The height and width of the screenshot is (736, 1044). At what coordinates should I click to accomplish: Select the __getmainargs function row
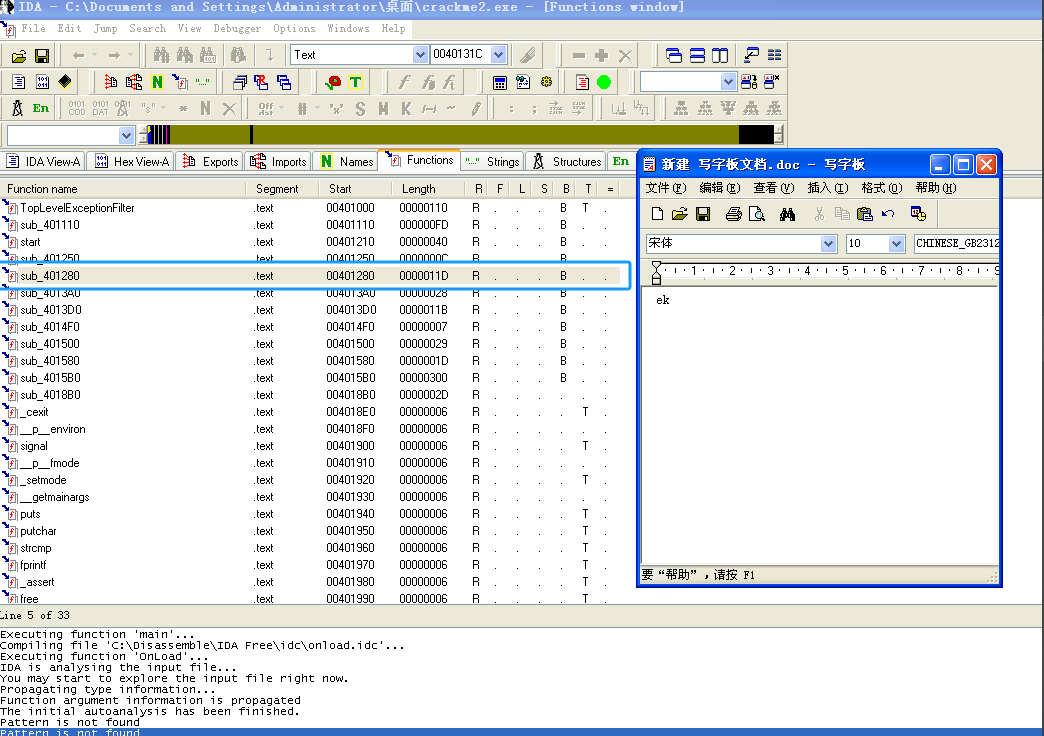310,497
